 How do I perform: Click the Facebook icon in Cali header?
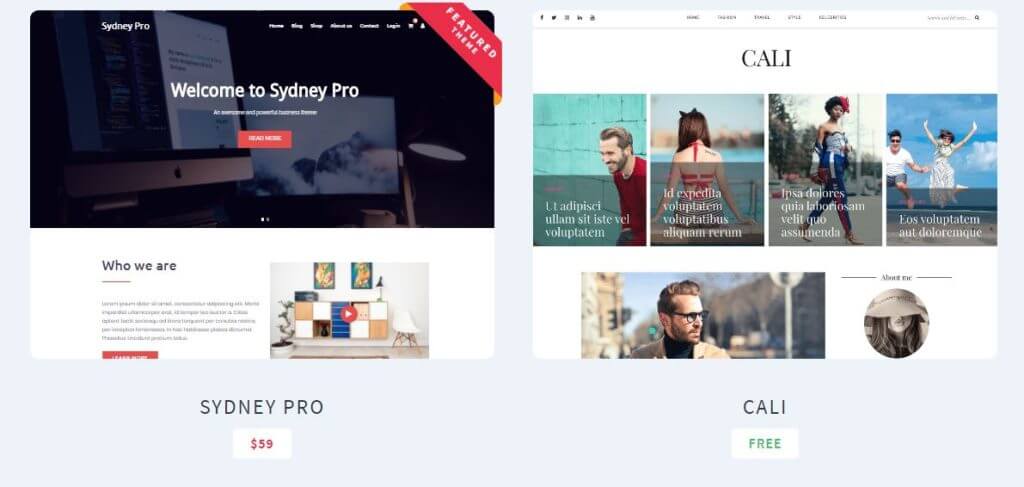coord(541,18)
